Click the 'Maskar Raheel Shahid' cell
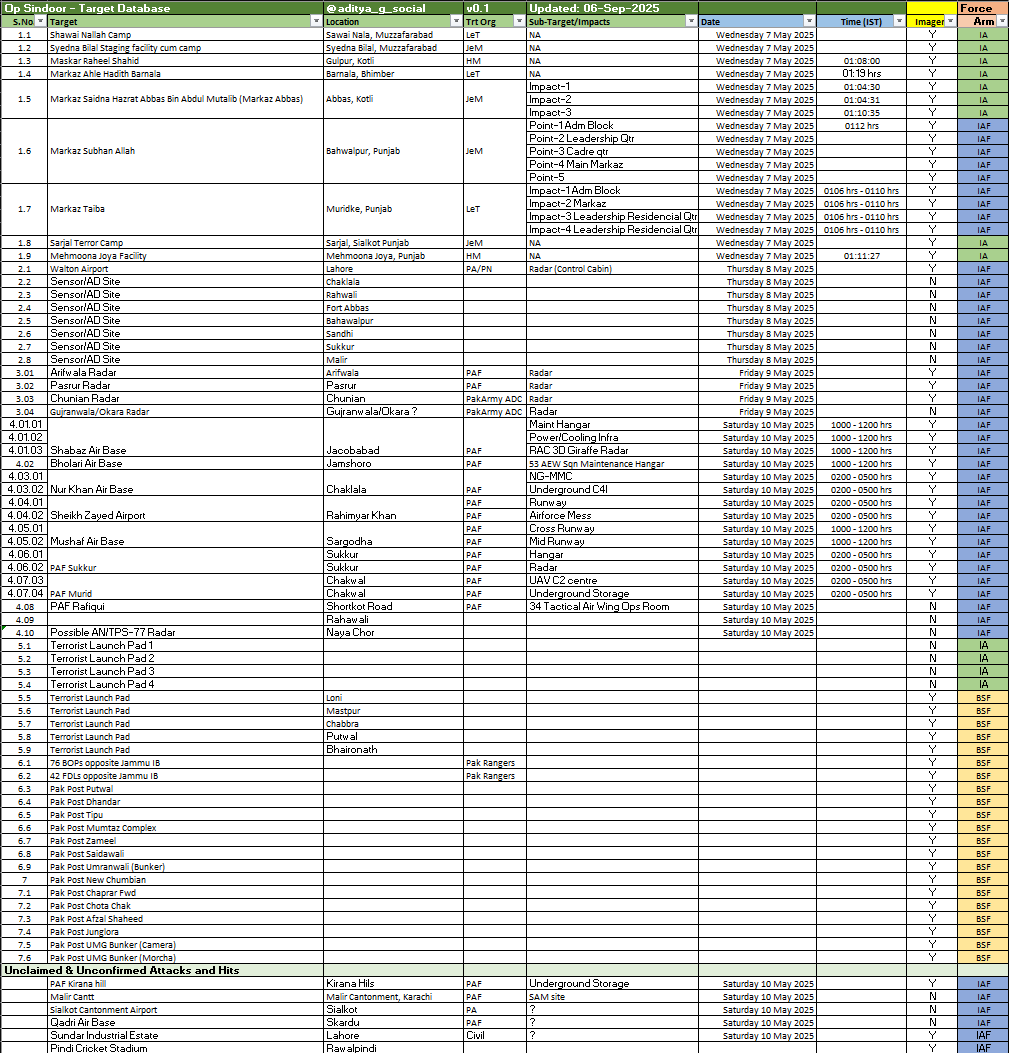The width and height of the screenshot is (1009, 1053). [185, 60]
